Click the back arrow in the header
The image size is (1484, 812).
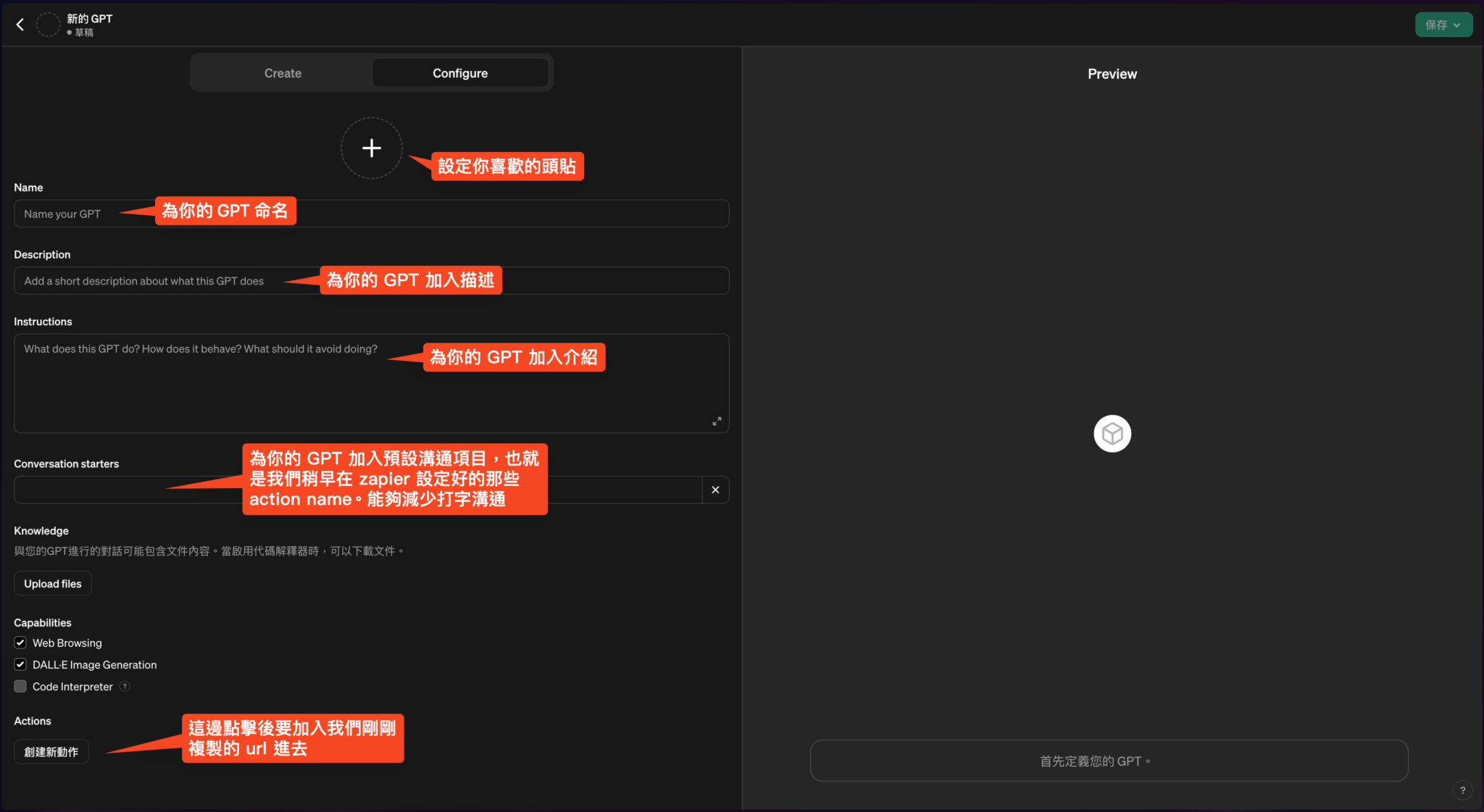pyautogui.click(x=20, y=24)
